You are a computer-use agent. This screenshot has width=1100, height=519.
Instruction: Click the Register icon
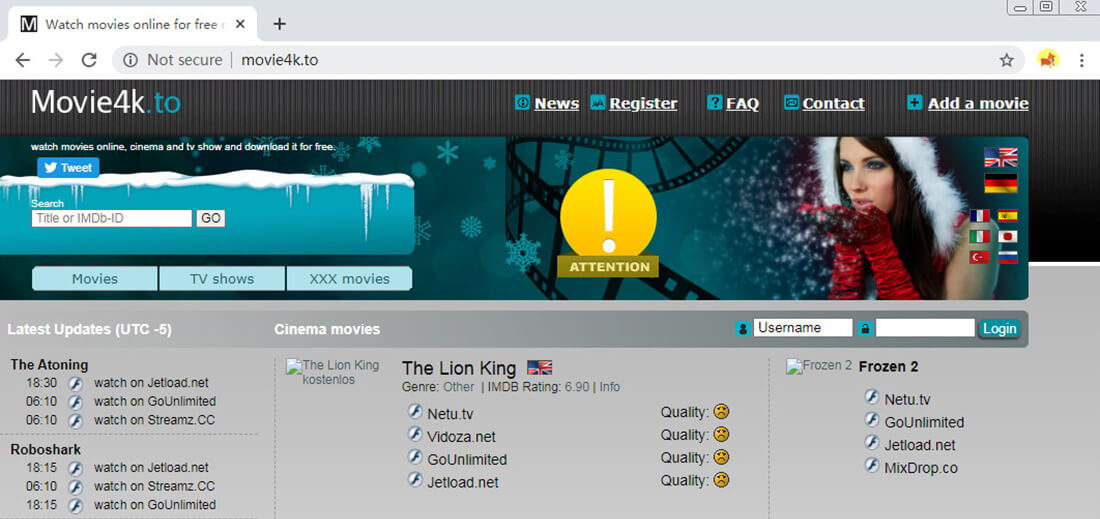coord(597,102)
